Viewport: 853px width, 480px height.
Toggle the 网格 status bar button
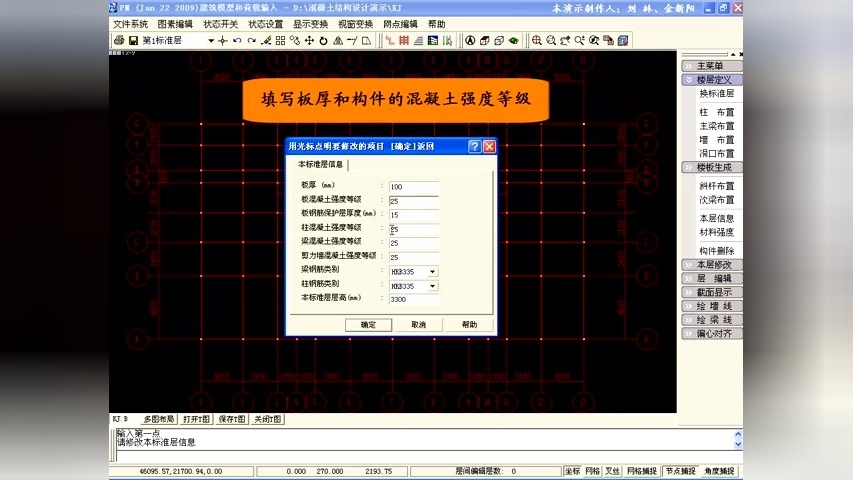coord(592,471)
